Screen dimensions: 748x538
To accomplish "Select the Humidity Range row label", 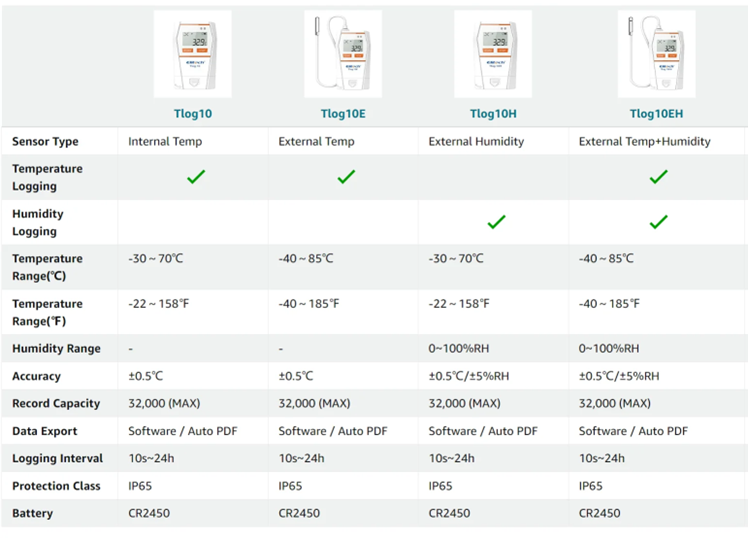I will pyautogui.click(x=56, y=349).
